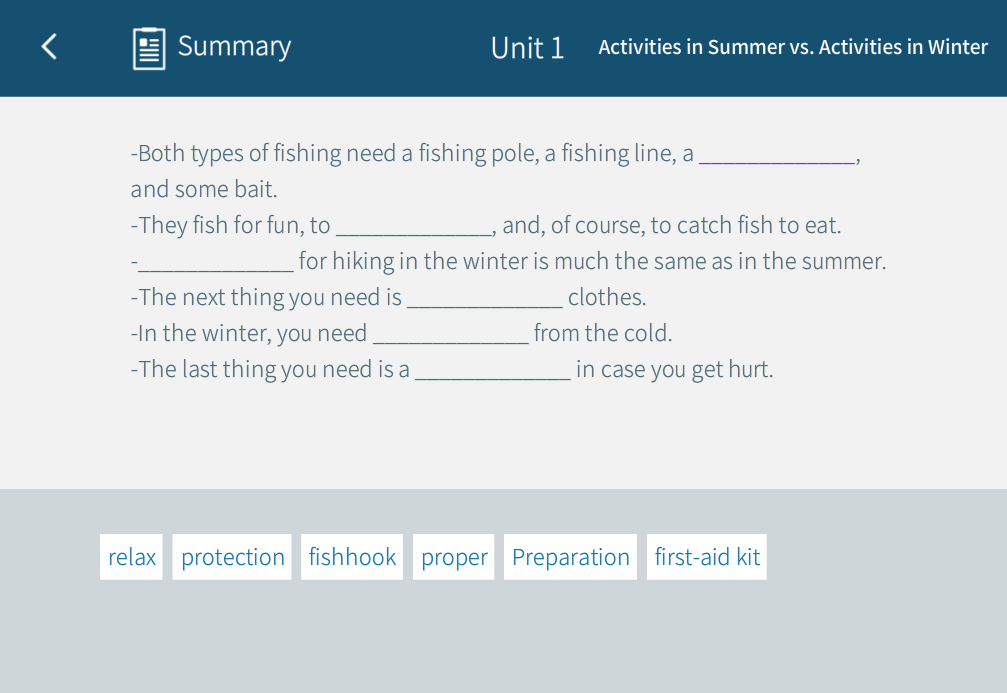Click the 'Unit 1' header label
The height and width of the screenshot is (693, 1007).
coord(527,48)
